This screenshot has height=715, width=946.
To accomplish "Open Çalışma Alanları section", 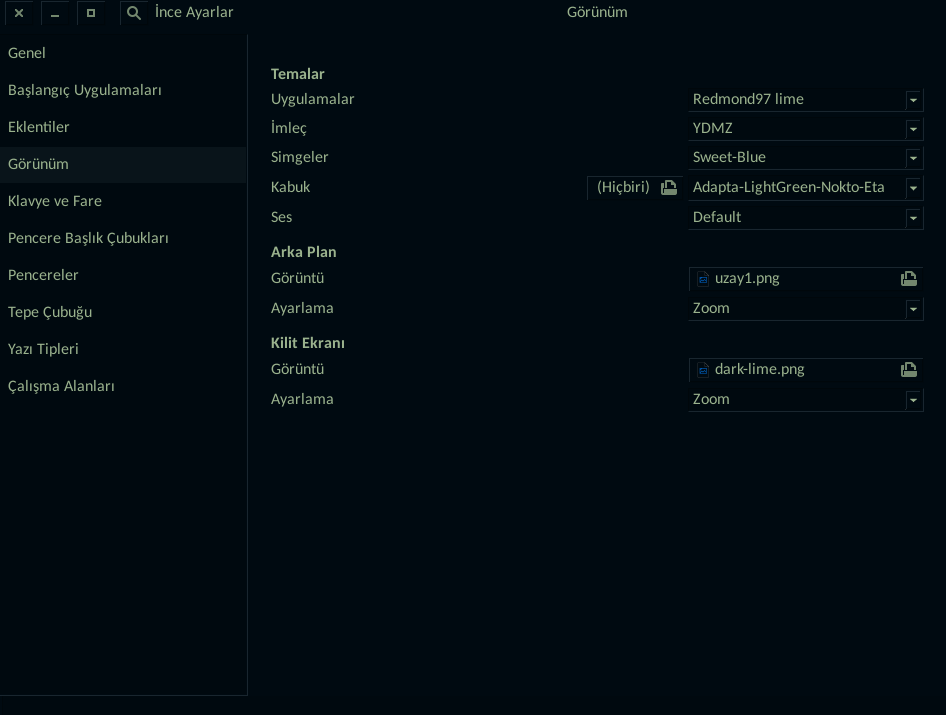I will [x=123, y=386].
